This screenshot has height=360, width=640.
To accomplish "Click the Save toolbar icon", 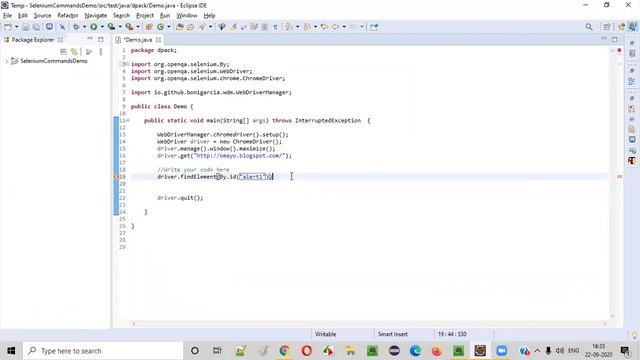I will [x=25, y=27].
